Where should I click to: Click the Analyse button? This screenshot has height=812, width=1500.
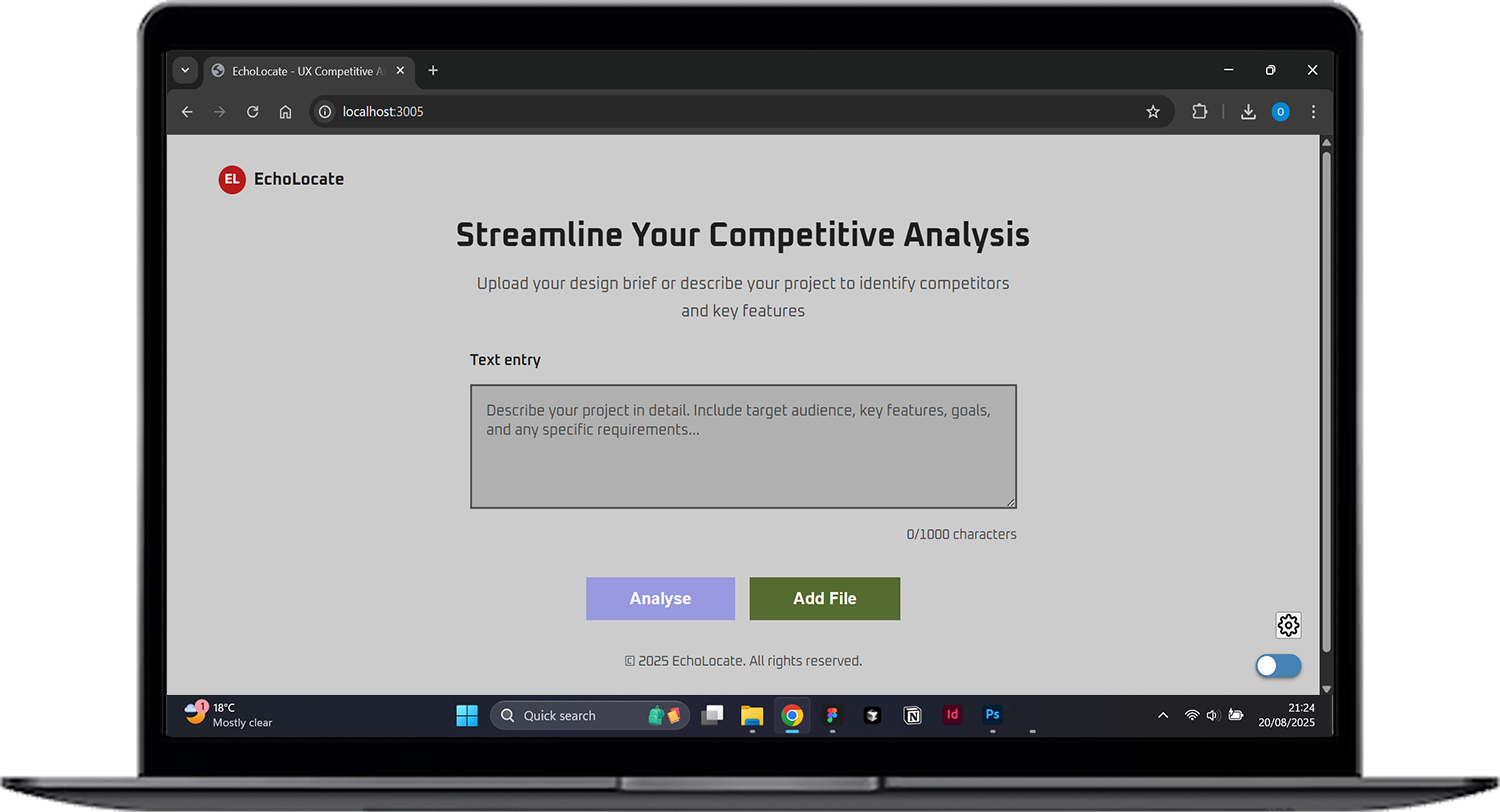pos(660,598)
